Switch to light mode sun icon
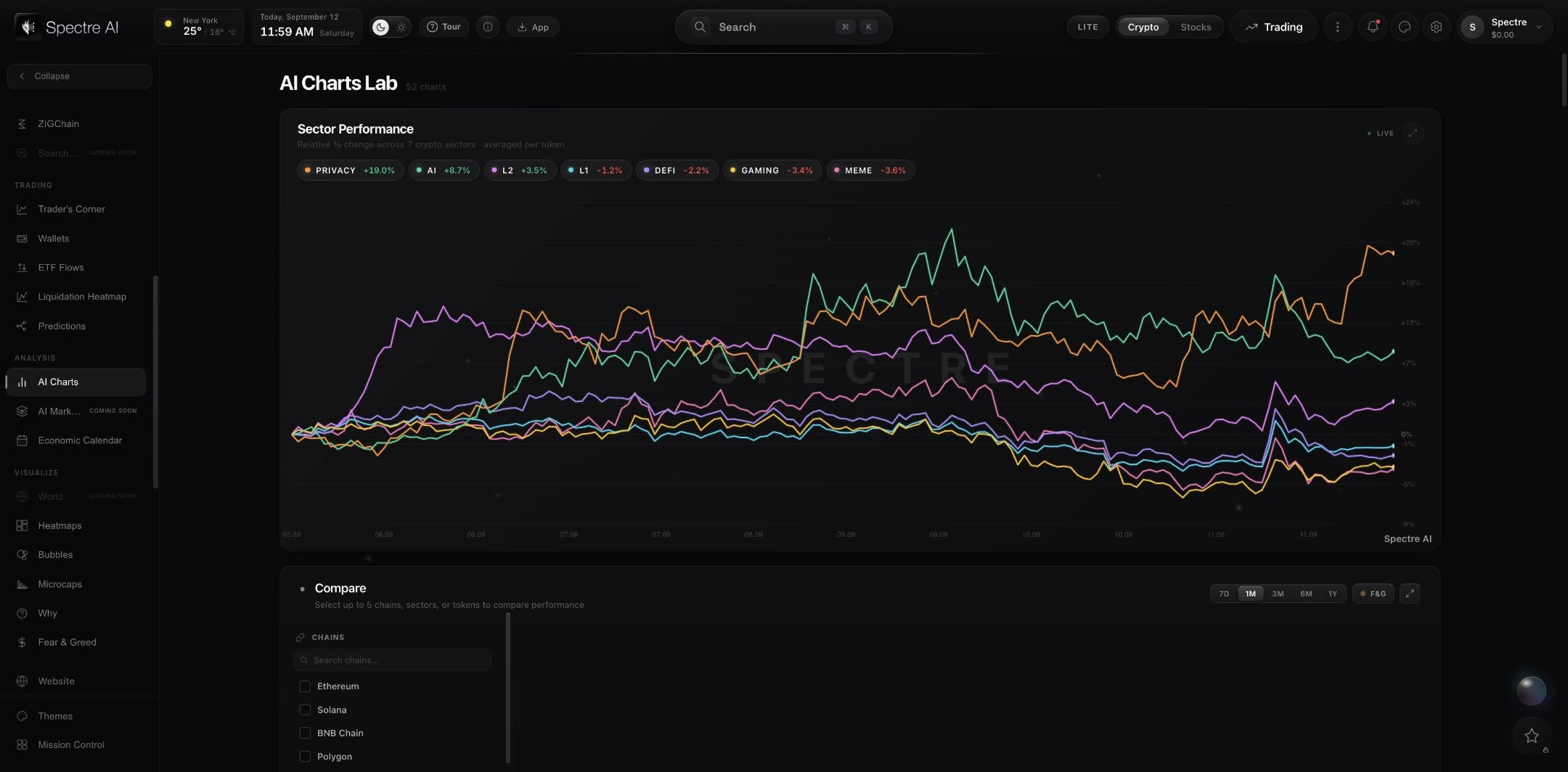The height and width of the screenshot is (772, 1568). click(401, 27)
